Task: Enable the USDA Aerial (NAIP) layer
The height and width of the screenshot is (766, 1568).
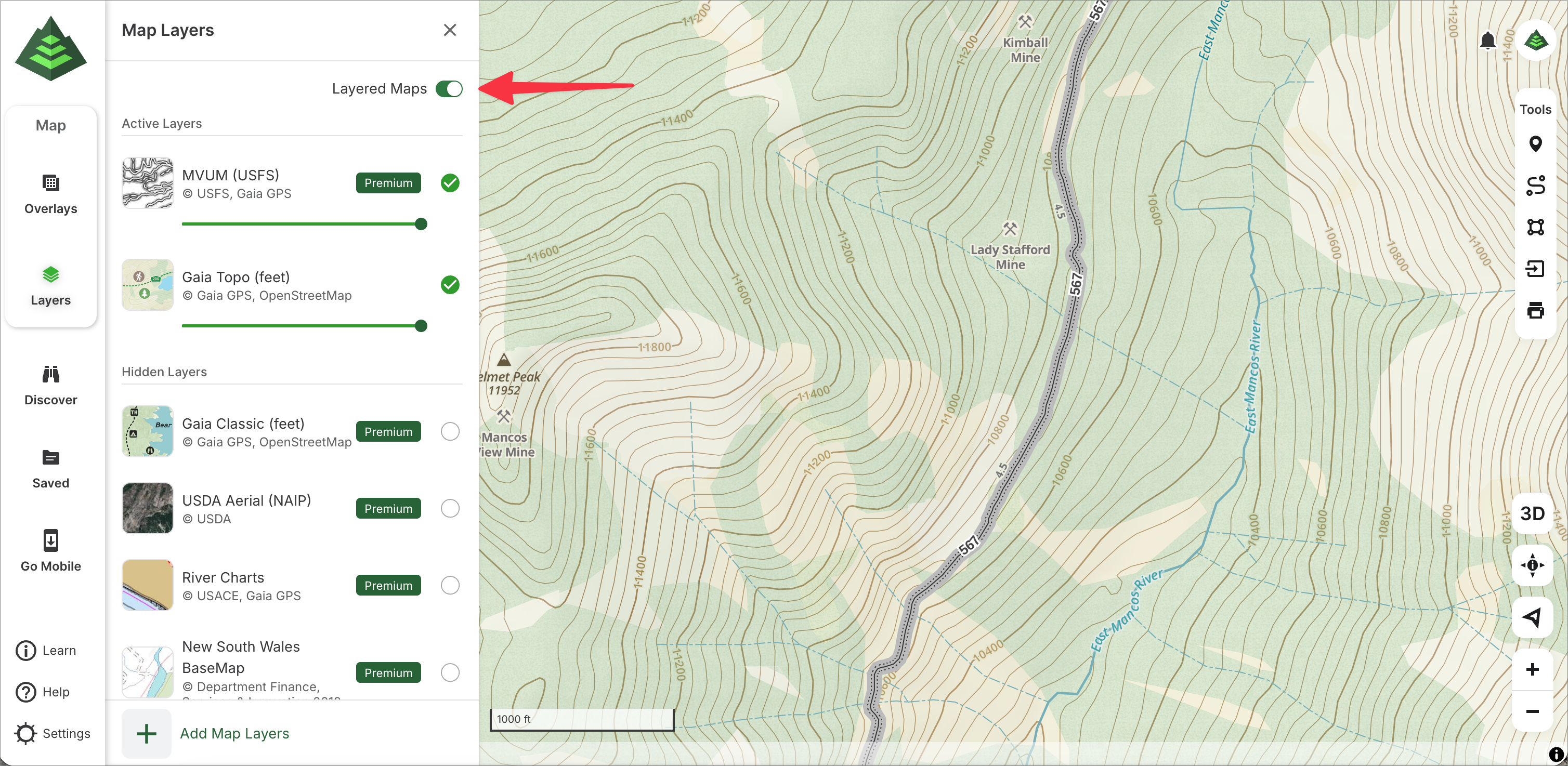Action: [x=450, y=509]
